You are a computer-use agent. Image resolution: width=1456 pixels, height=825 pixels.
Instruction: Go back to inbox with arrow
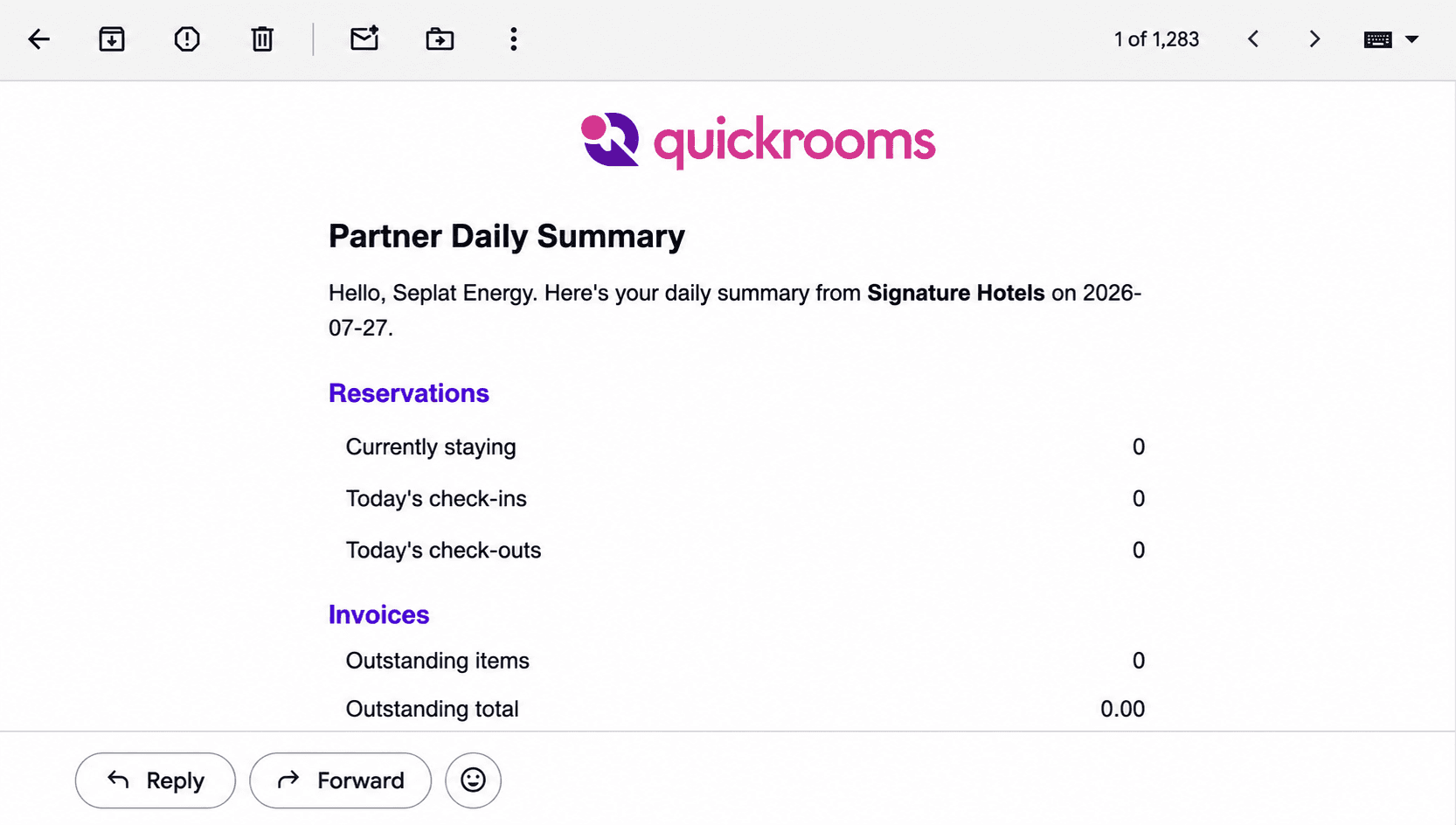(x=39, y=39)
